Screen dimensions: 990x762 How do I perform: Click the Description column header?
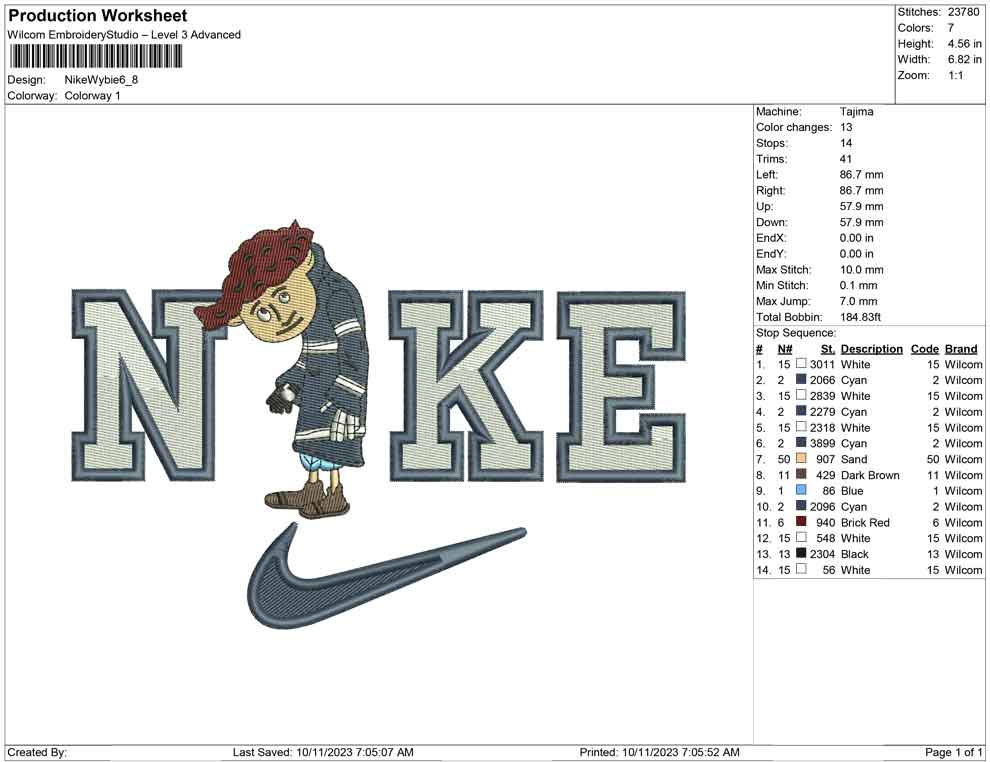tap(871, 349)
